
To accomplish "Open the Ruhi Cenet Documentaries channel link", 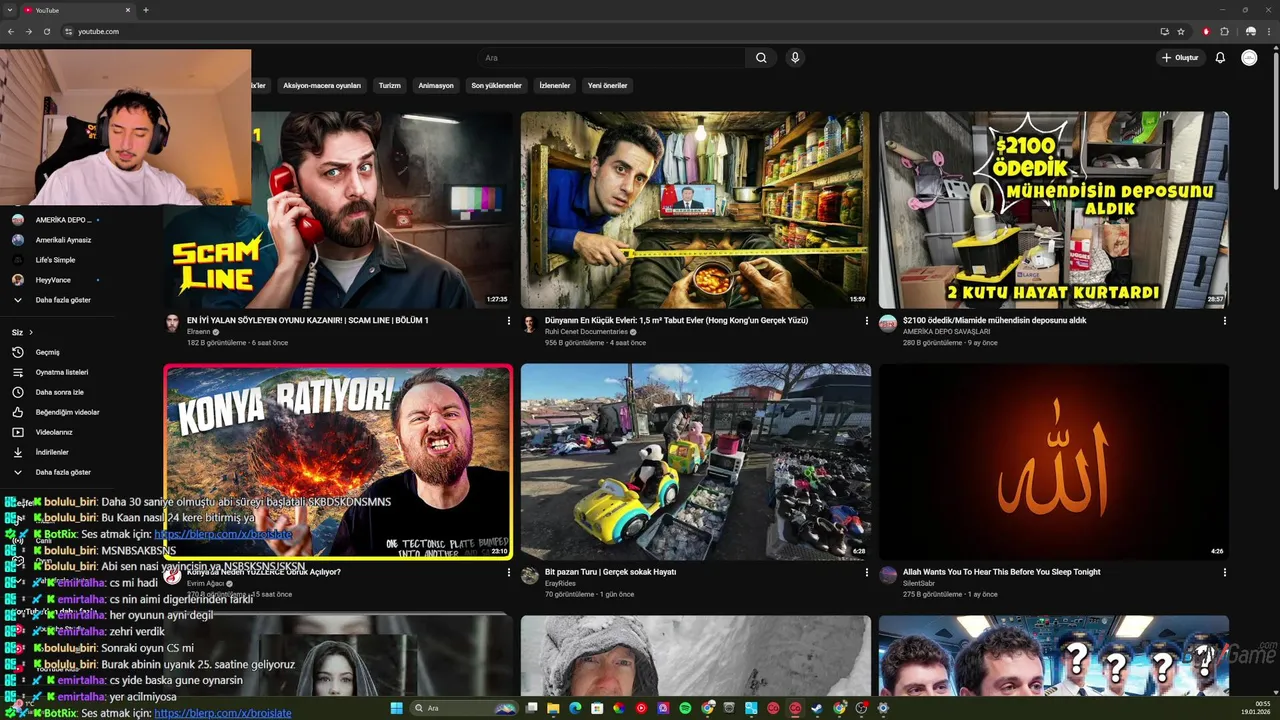I will 586,332.
